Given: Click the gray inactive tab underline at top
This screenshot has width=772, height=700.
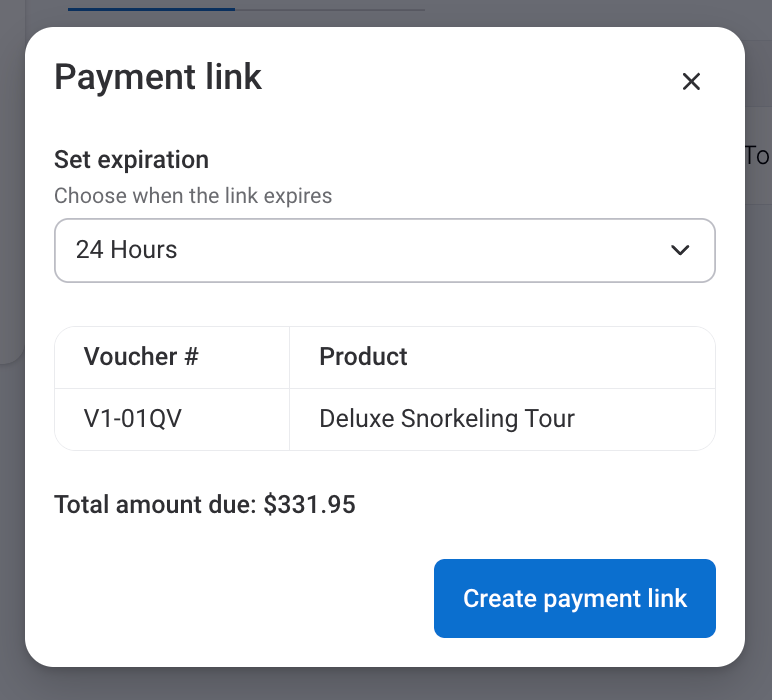Looking at the screenshot, I should point(330,10).
